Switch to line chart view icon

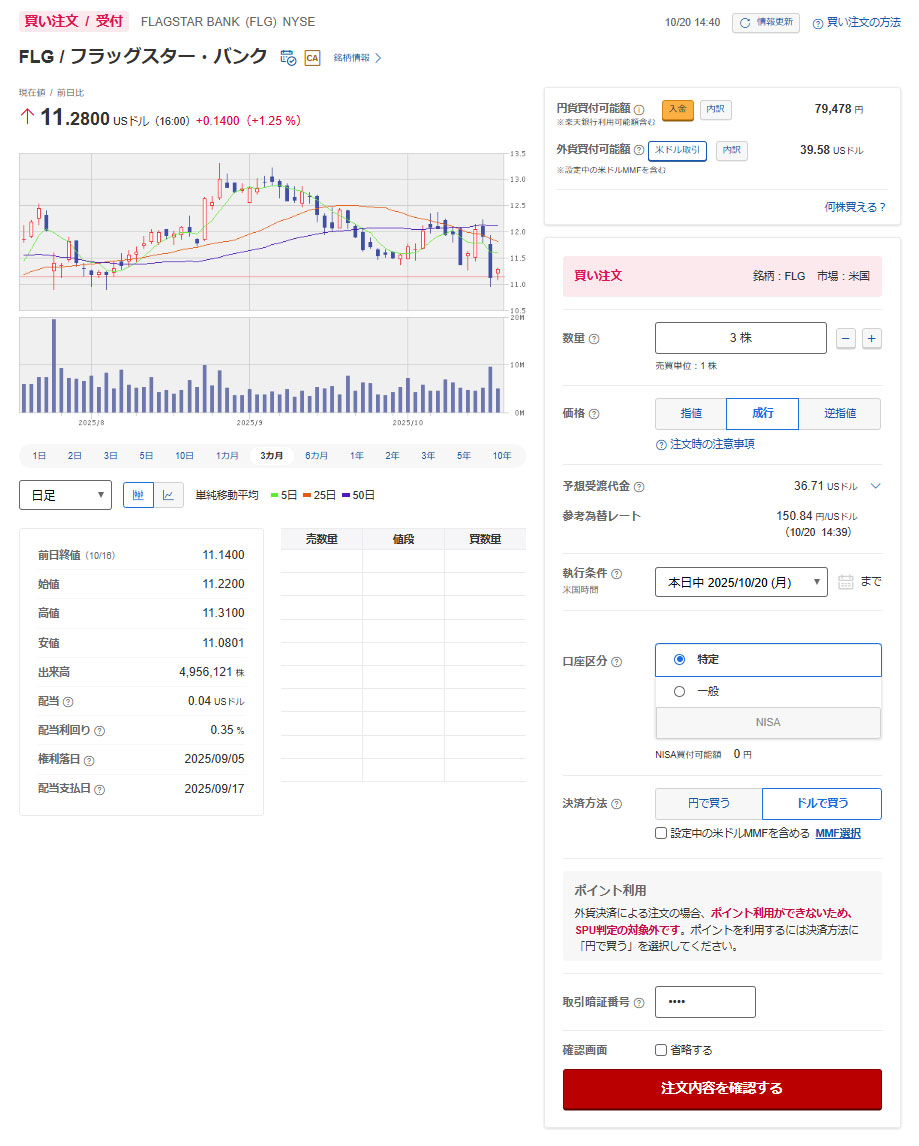coord(168,495)
